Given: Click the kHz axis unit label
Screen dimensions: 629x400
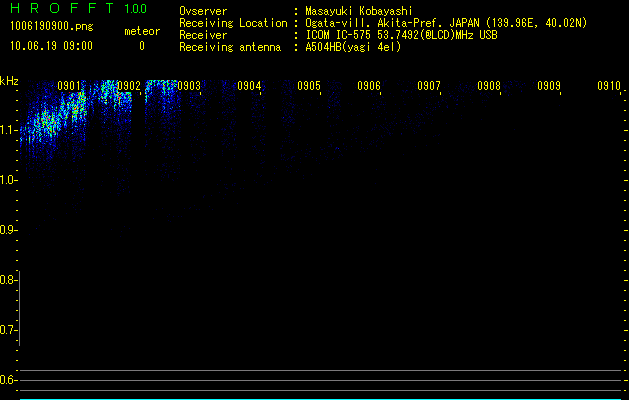Looking at the screenshot, I should (x=9, y=81).
